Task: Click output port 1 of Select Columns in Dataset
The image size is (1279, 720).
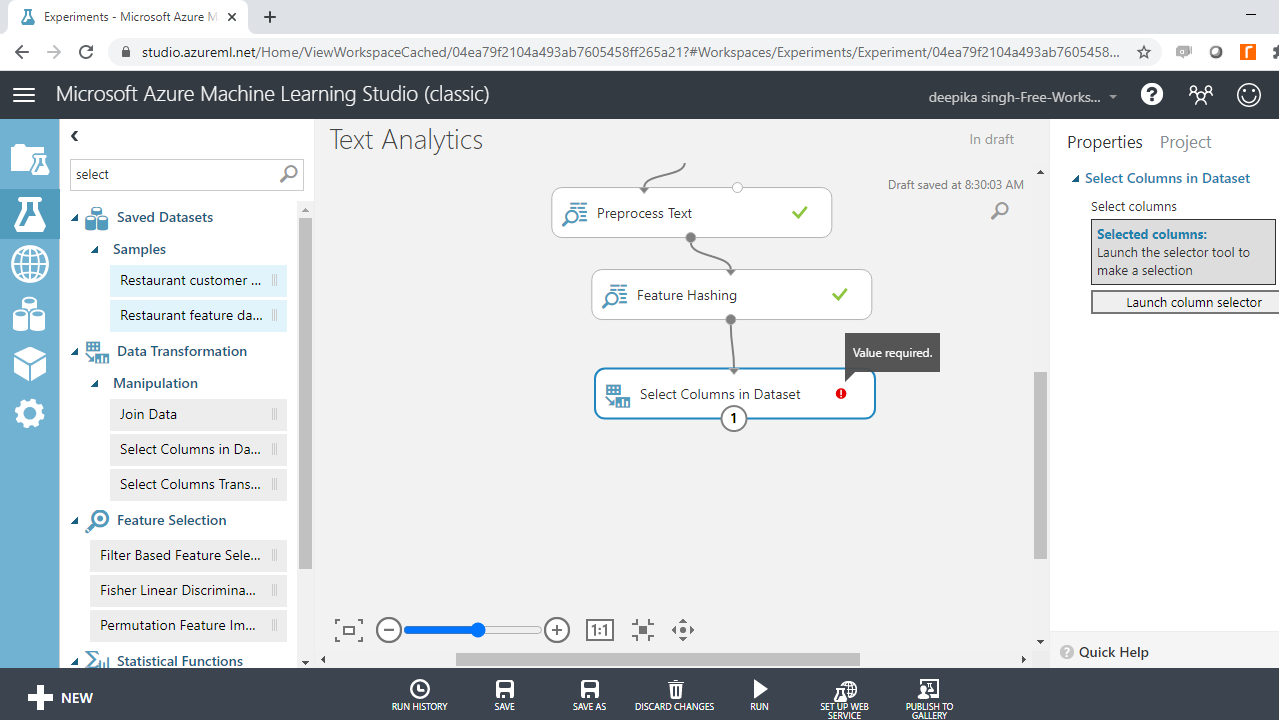Action: [734, 419]
